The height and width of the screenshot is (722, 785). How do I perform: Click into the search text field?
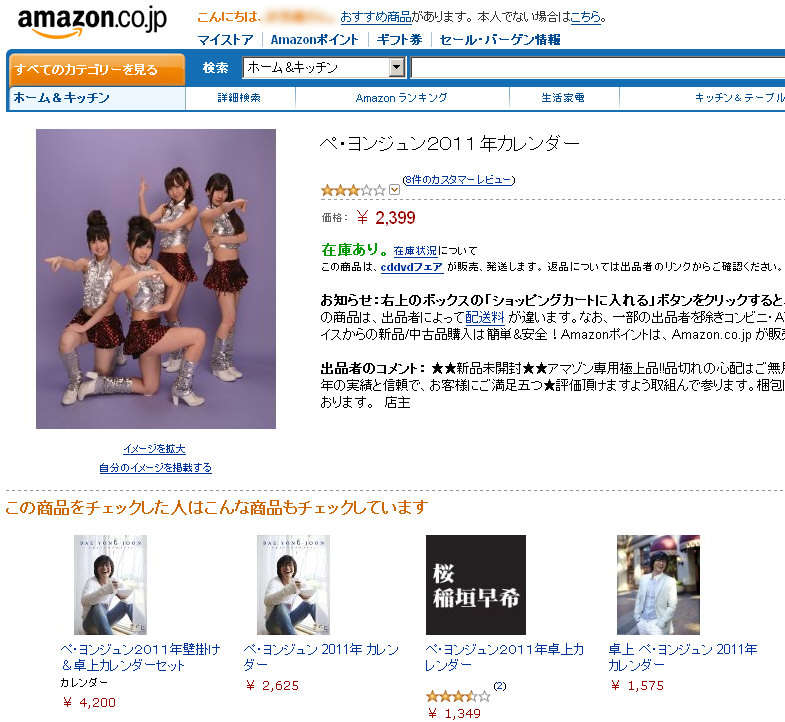point(598,68)
